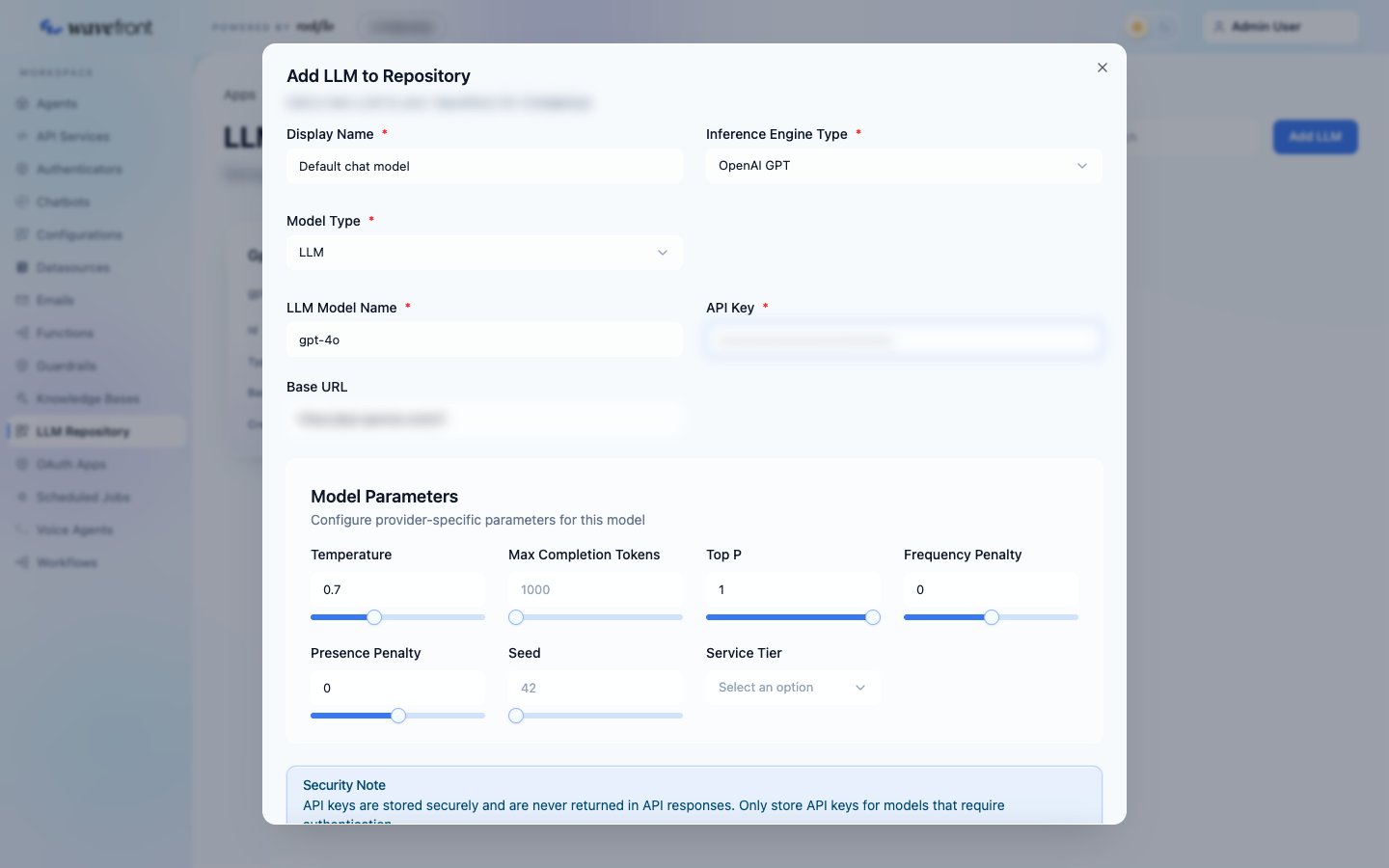Viewport: 1389px width, 868px height.
Task: Click the LLM Model Name field with gpt-4o
Action: click(x=484, y=339)
